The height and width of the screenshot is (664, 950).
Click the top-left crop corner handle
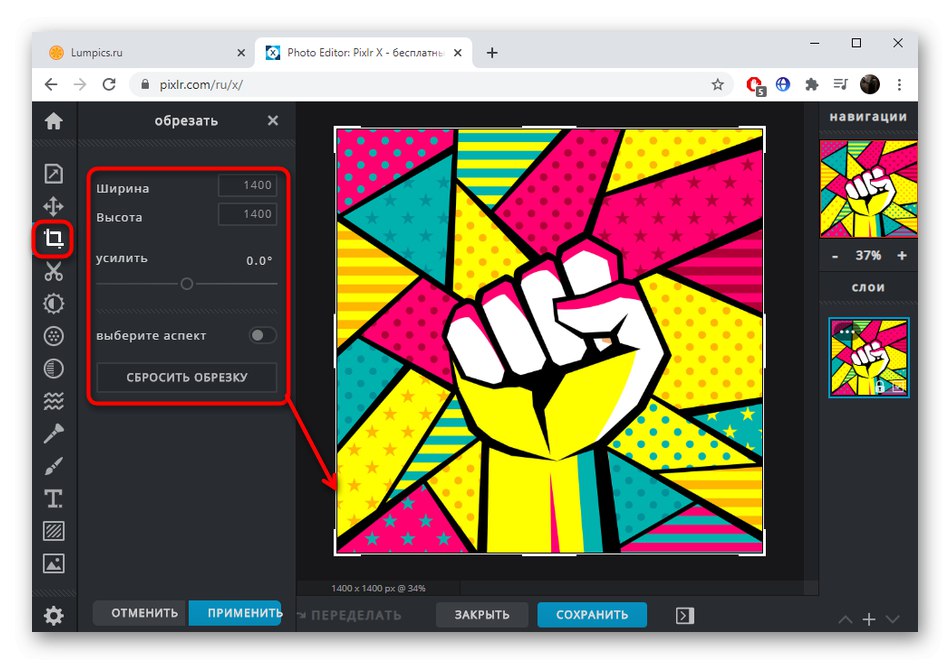(x=336, y=128)
